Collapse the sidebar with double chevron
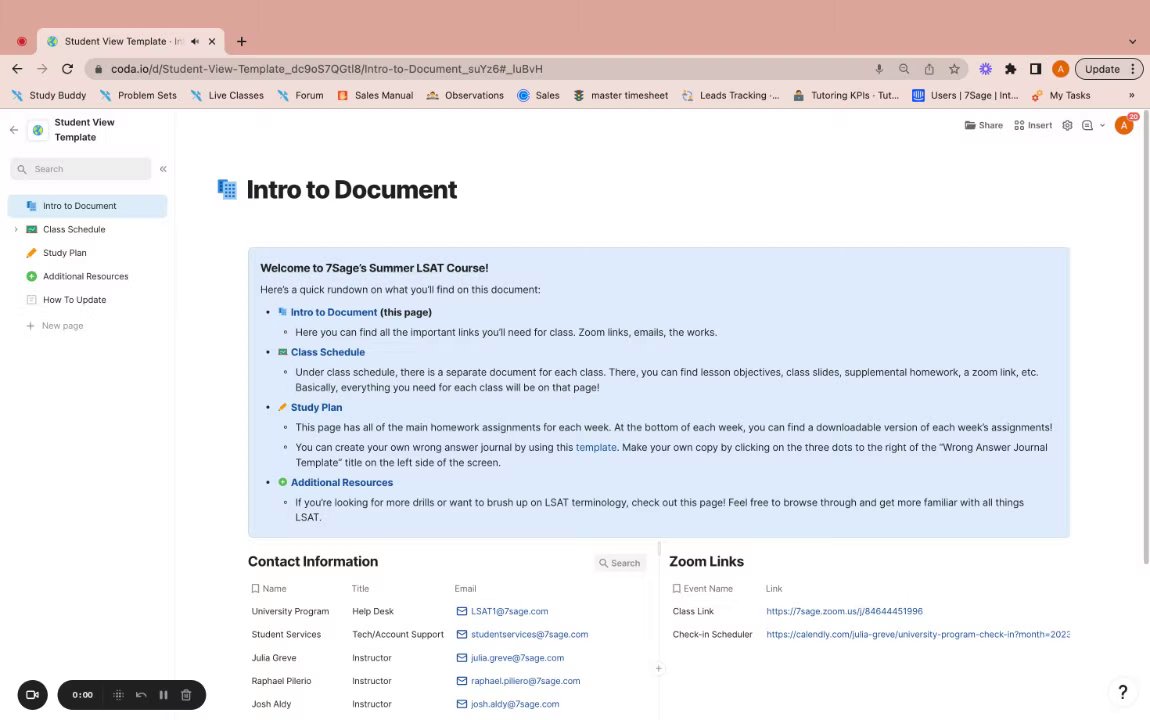 (x=163, y=169)
